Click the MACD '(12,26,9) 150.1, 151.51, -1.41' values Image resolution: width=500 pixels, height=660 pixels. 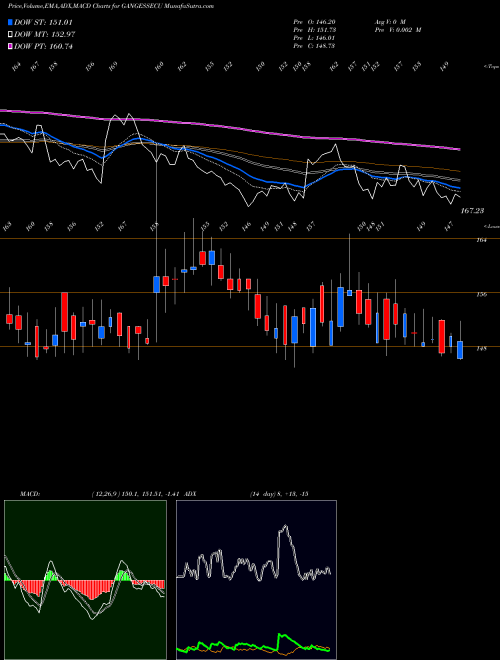(x=135, y=494)
